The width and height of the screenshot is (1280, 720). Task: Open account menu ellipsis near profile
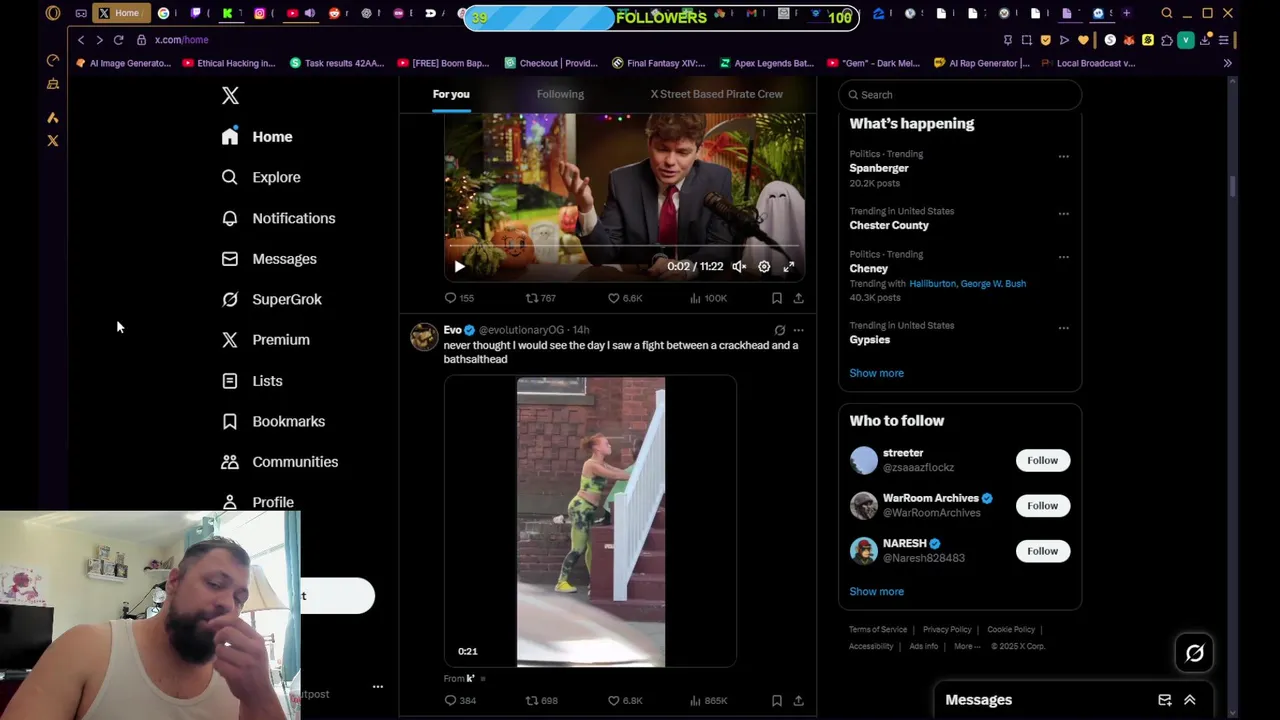pos(377,687)
